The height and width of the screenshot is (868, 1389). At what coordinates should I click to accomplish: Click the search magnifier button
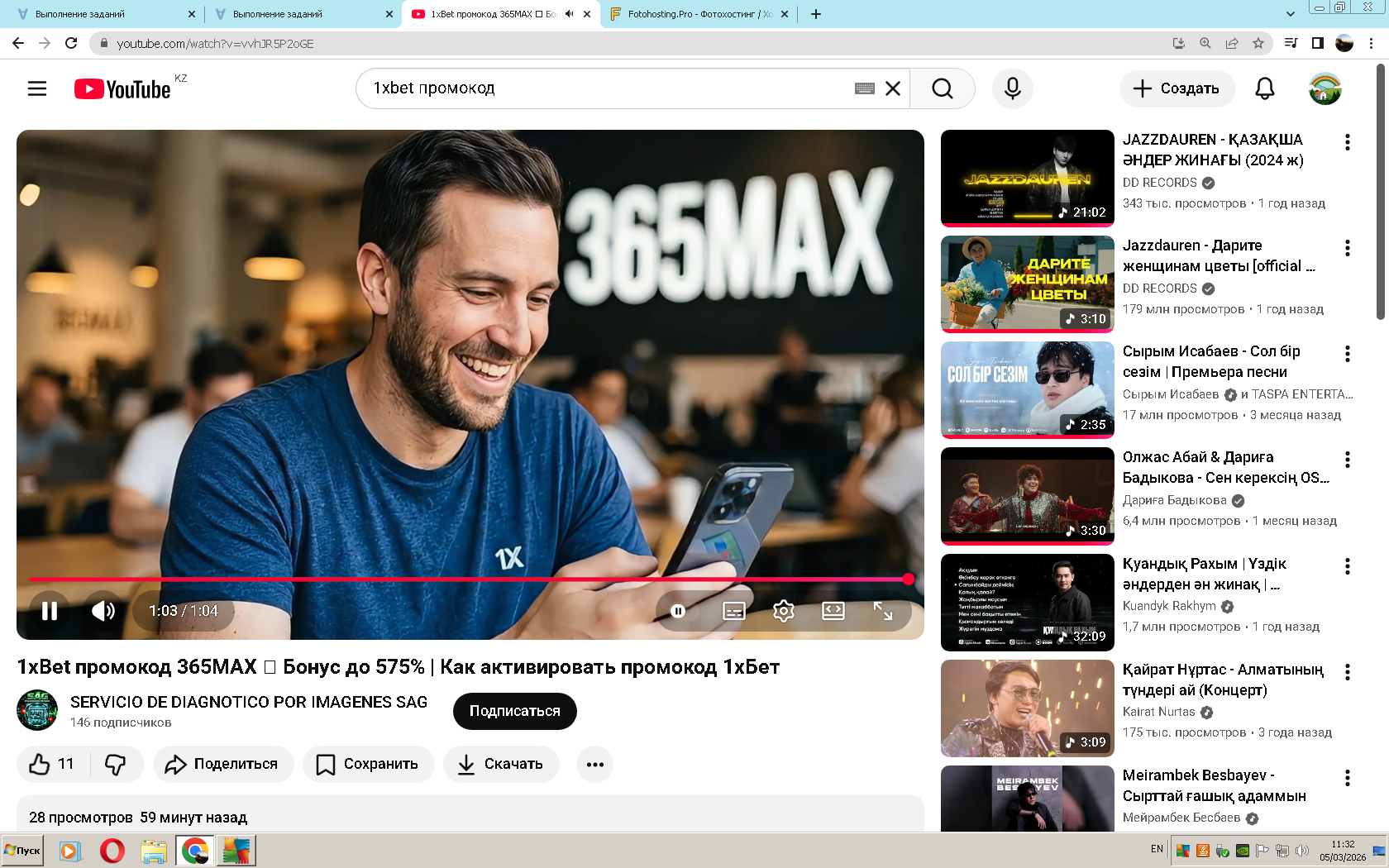tap(942, 88)
